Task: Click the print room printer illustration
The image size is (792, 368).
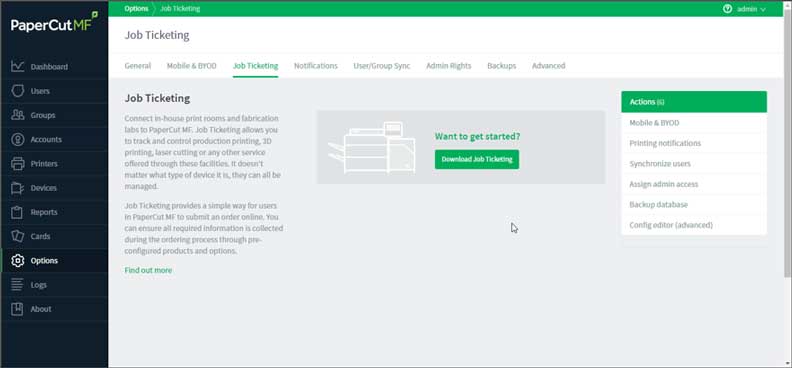Action: click(372, 147)
